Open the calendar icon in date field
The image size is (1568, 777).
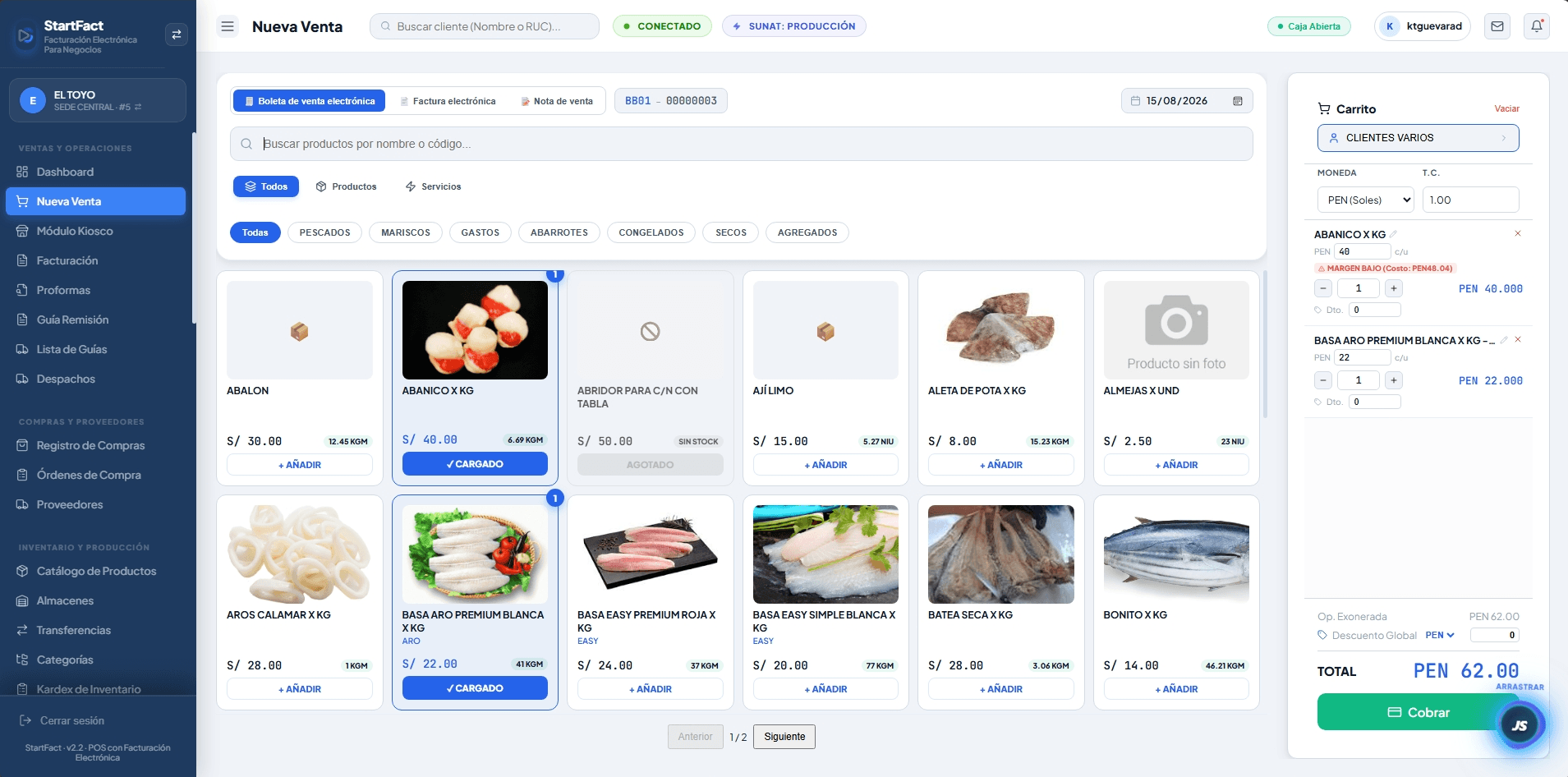click(1238, 101)
